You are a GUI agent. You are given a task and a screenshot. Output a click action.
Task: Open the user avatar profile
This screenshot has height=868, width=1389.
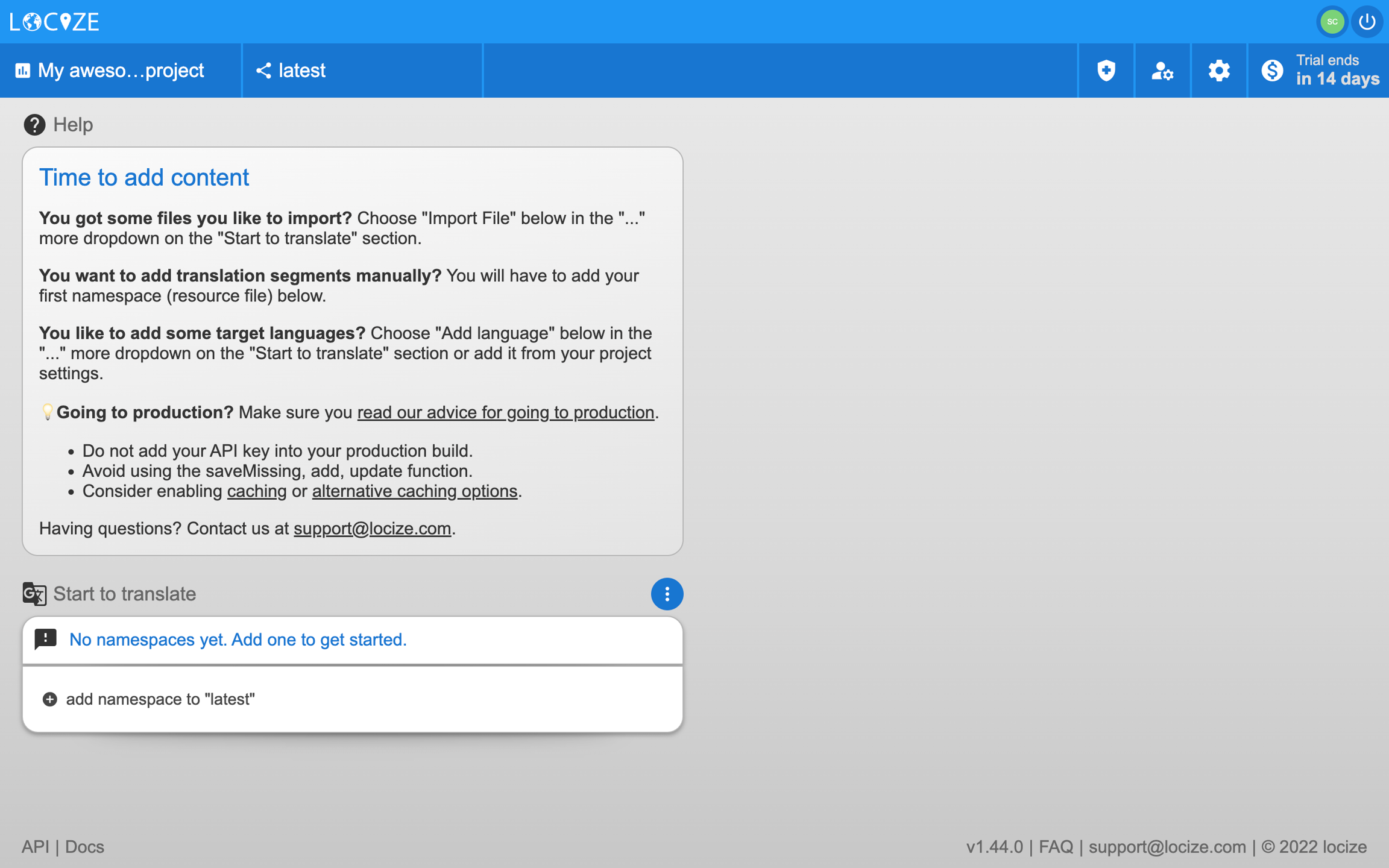pos(1332,22)
